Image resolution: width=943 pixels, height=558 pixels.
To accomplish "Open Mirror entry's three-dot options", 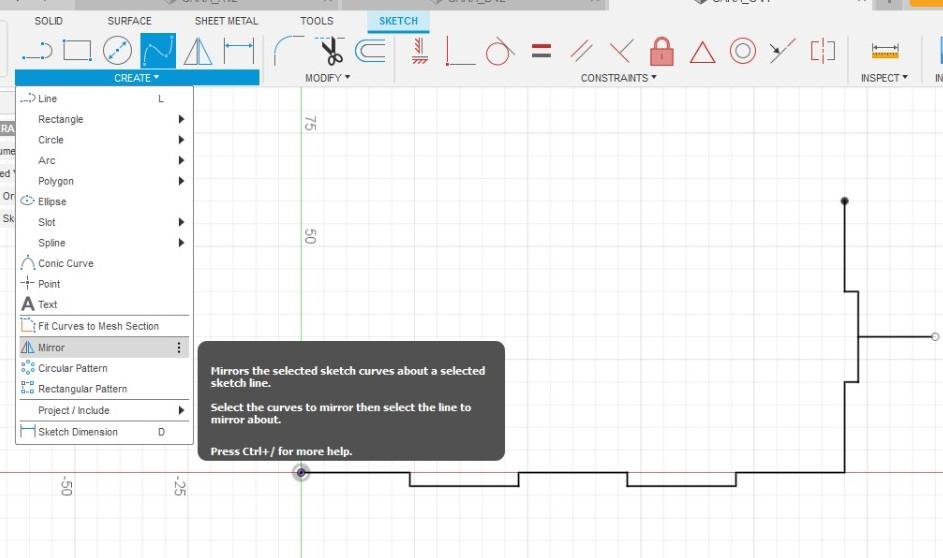I will [x=179, y=348].
